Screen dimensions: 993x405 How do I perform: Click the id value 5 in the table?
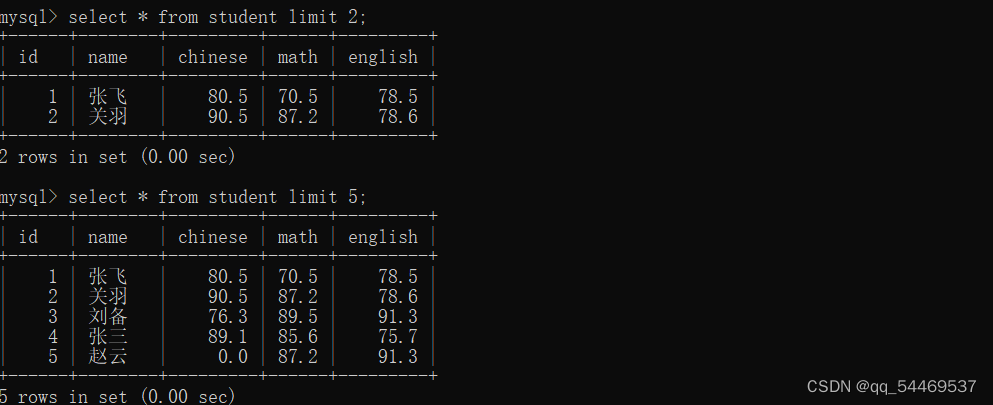[x=52, y=356]
